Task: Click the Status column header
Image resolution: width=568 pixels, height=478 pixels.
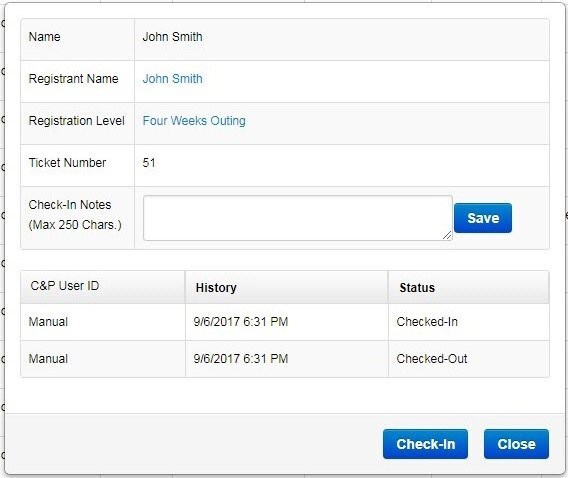Action: pos(417,288)
